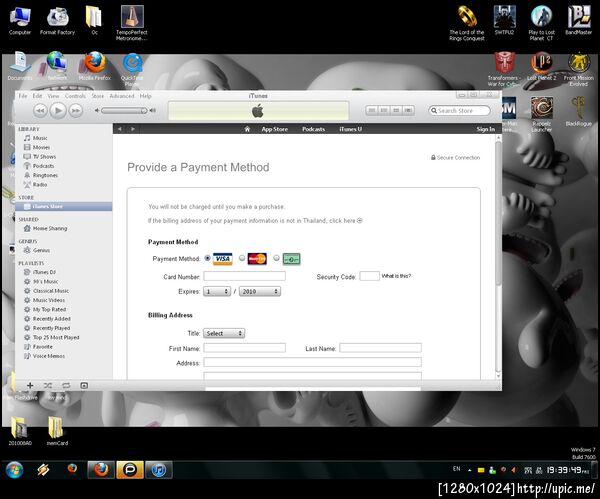Select iTunes Store in the sidebar
This screenshot has width=600, height=499.
[x=47, y=207]
